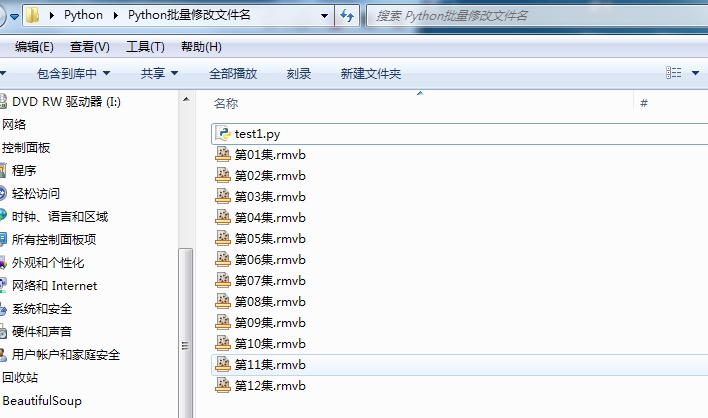The width and height of the screenshot is (708, 418).
Task: Open the 编辑(E) menu
Action: pyautogui.click(x=34, y=46)
